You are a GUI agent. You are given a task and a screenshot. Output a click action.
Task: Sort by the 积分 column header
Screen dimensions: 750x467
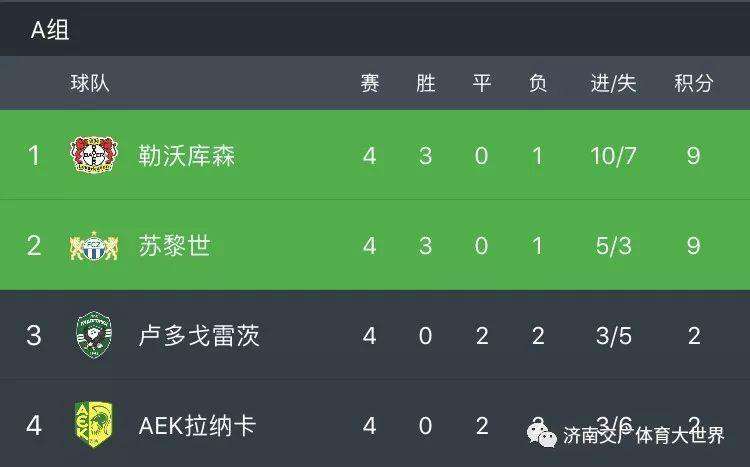(693, 84)
